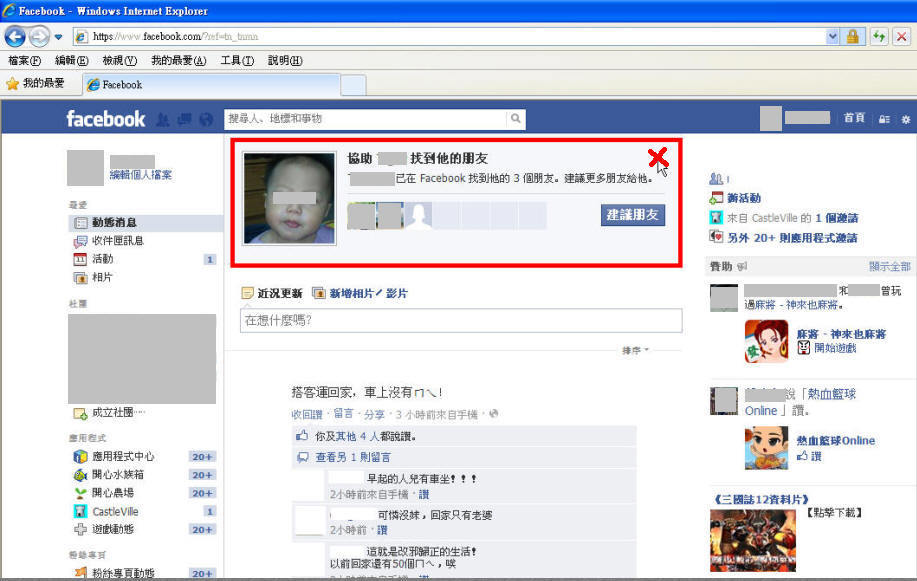Click the 《三國誌12資料片》 ad title
917x581 pixels.
[761, 500]
